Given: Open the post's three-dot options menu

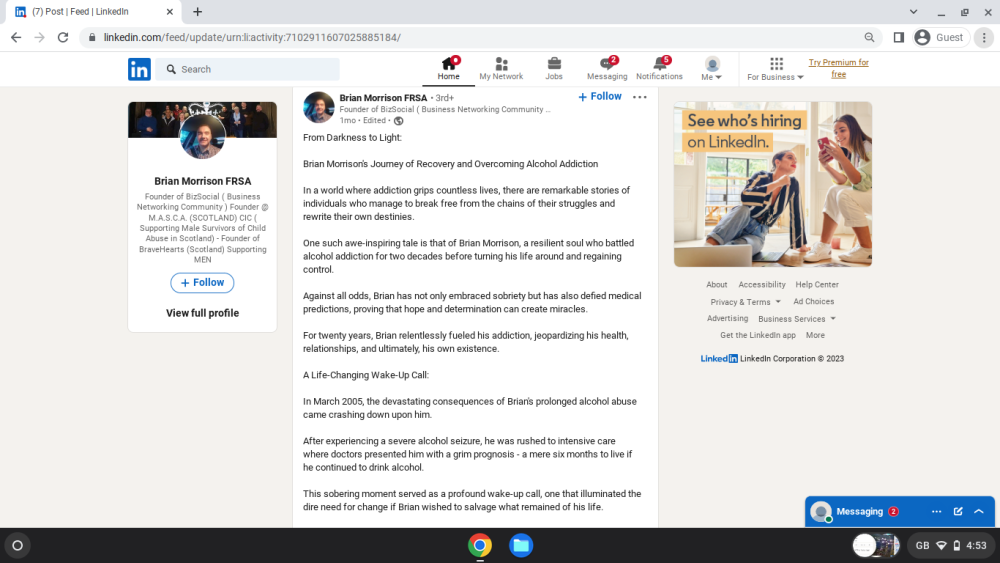Looking at the screenshot, I should (639, 97).
